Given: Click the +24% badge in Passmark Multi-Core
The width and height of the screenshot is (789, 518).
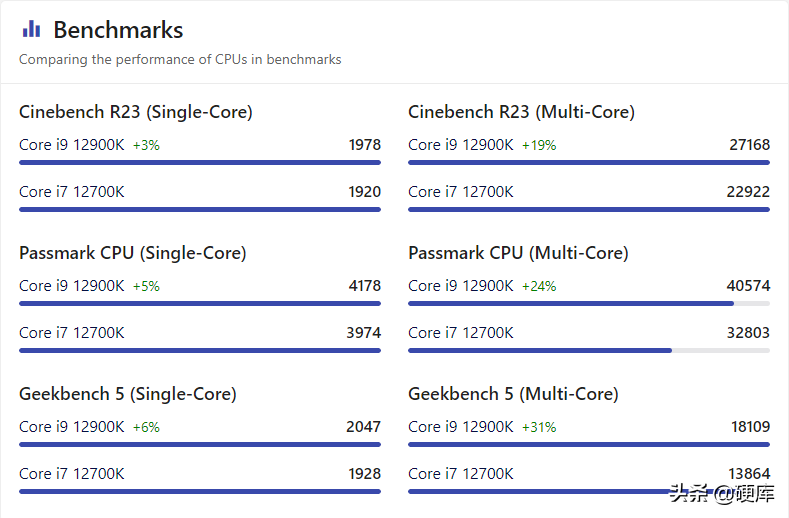Looking at the screenshot, I should coord(539,287).
